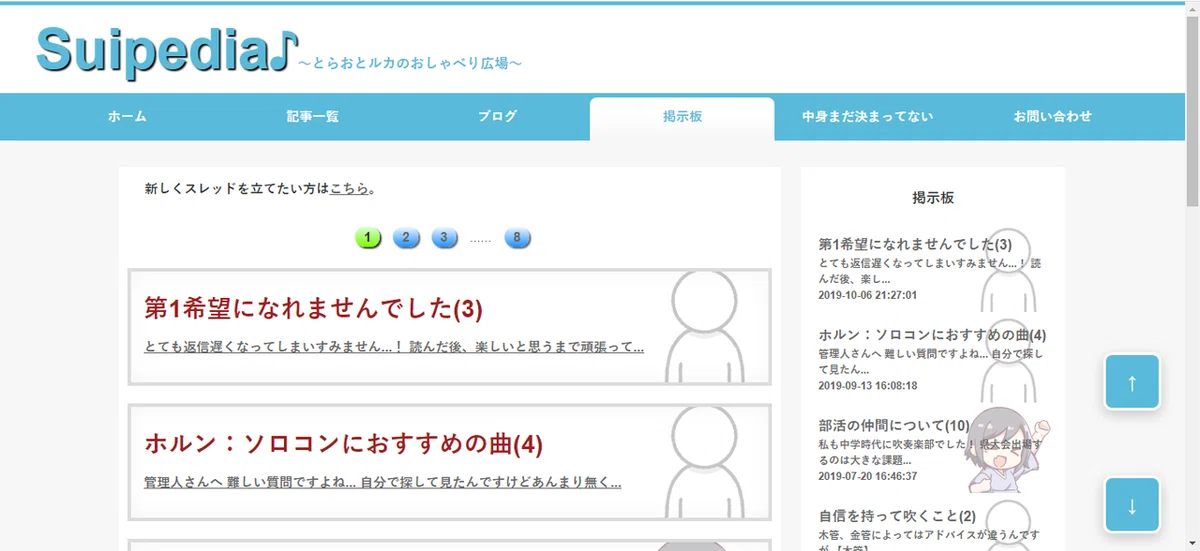Open the ホーム navigation tab

coord(127,117)
